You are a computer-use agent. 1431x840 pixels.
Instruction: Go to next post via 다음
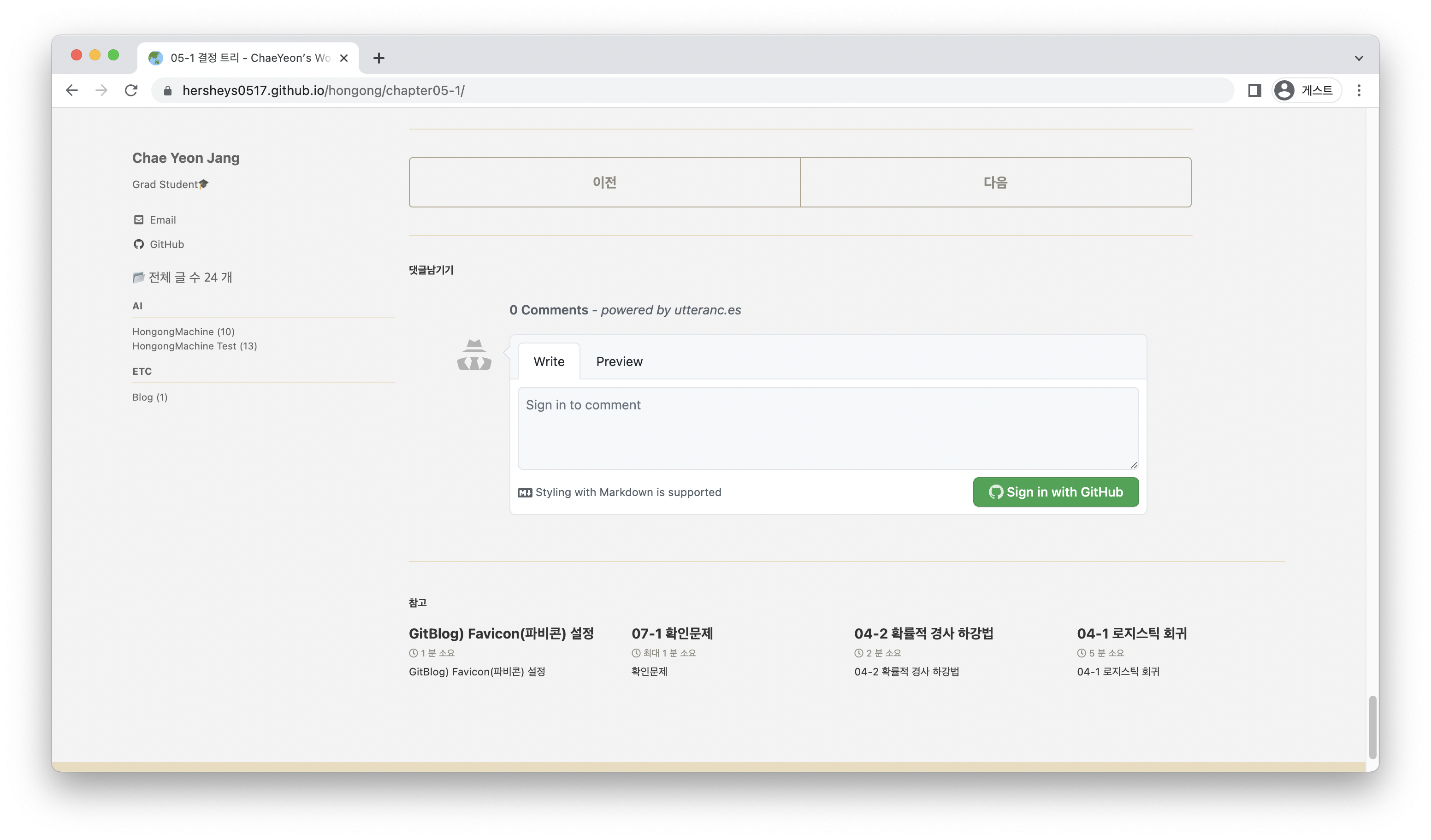tap(995, 182)
